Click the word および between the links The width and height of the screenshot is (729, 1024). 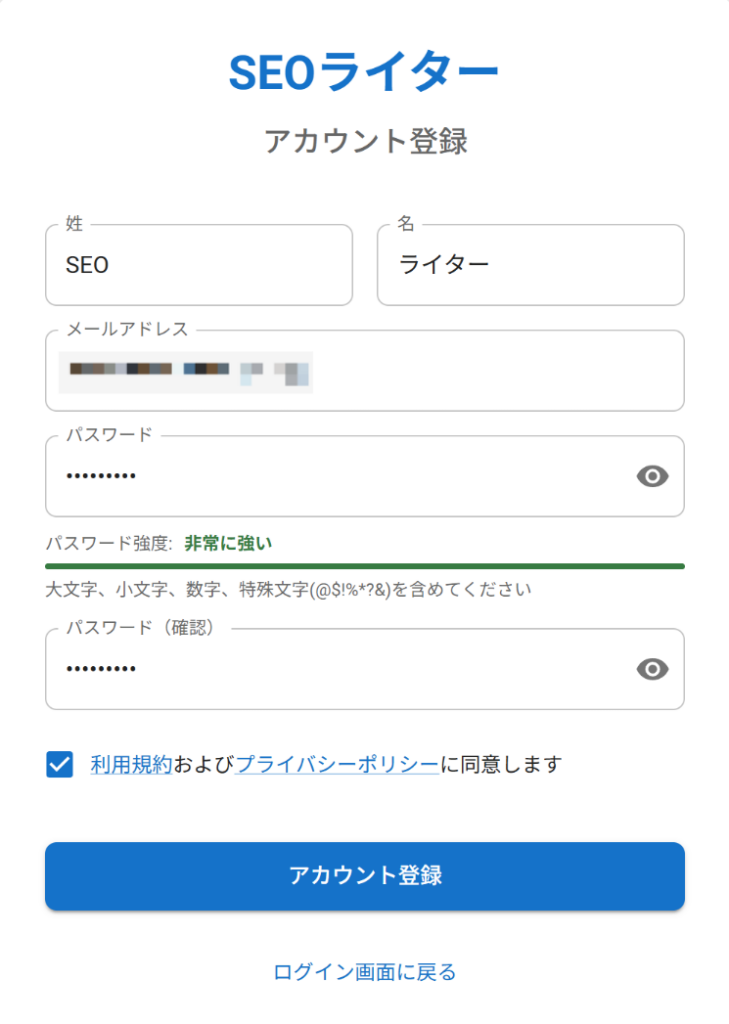(204, 765)
